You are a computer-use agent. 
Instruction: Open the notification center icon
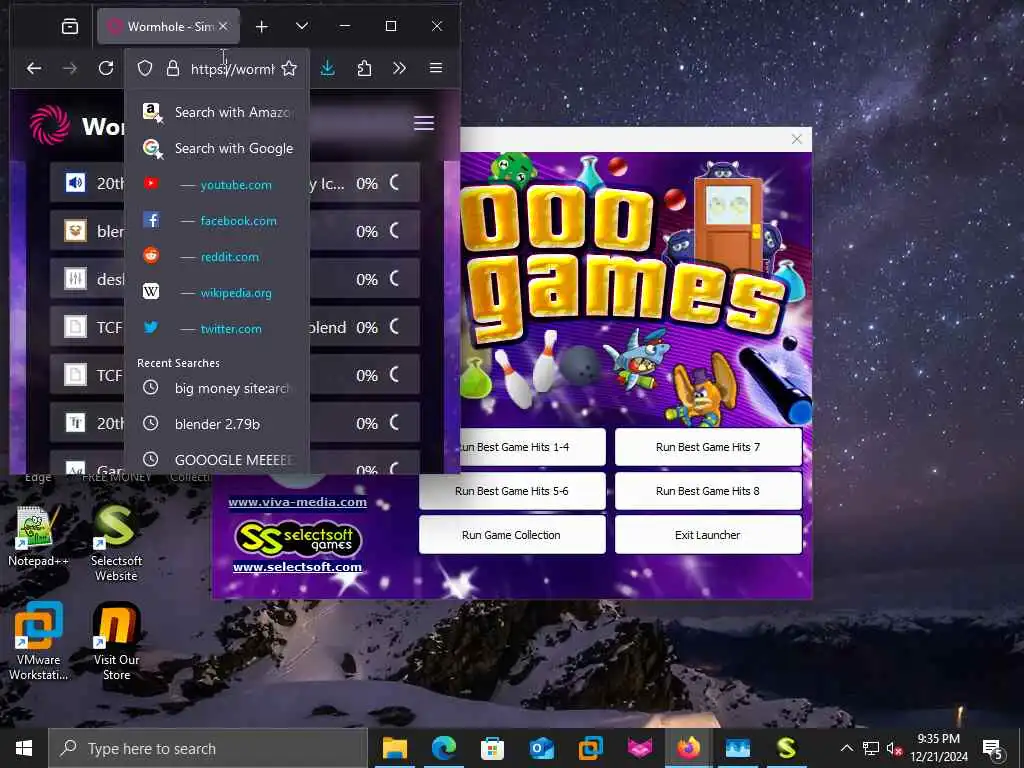(993, 749)
